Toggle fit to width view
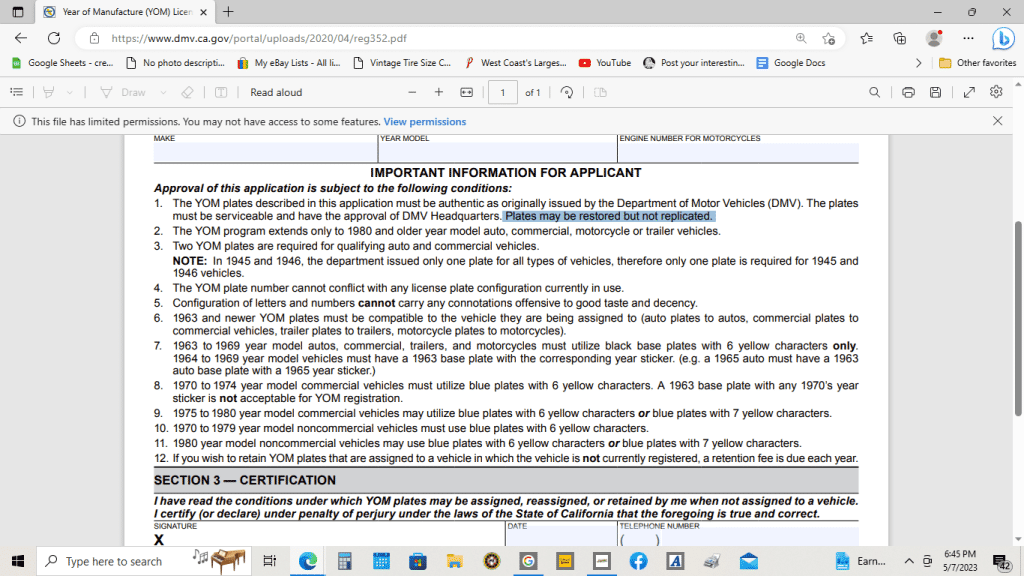 (465, 92)
